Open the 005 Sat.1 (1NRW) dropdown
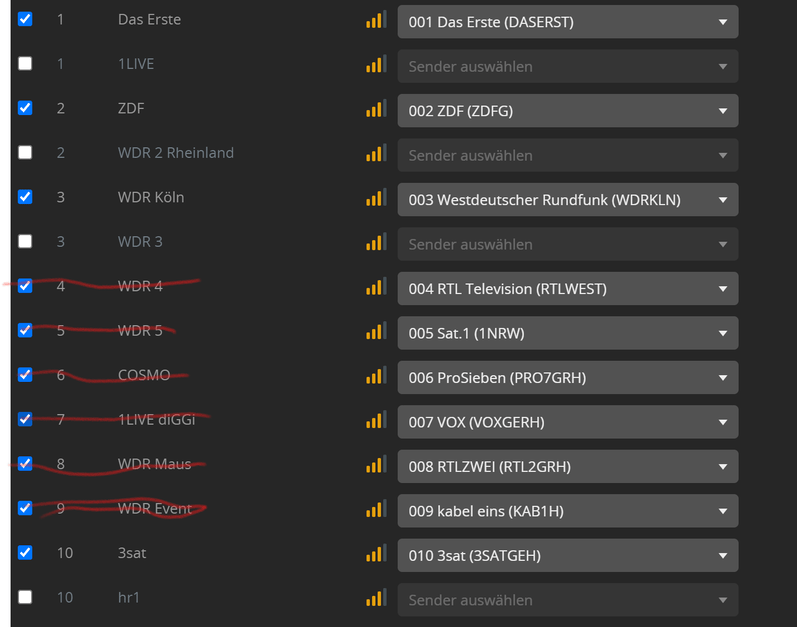 (x=568, y=333)
